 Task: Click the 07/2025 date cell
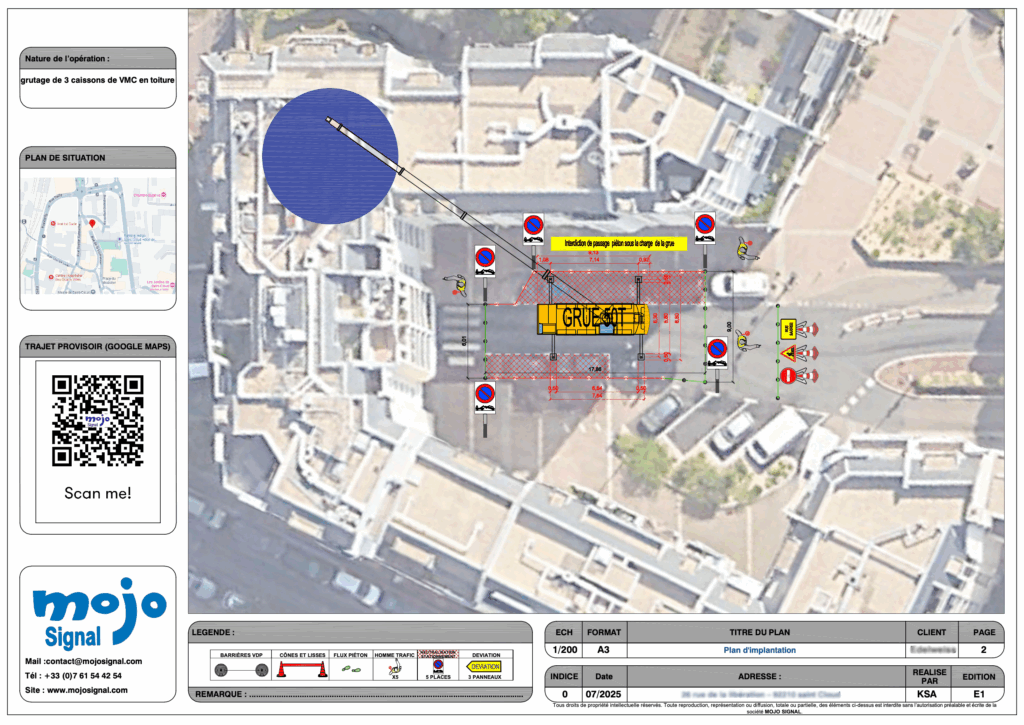603,694
